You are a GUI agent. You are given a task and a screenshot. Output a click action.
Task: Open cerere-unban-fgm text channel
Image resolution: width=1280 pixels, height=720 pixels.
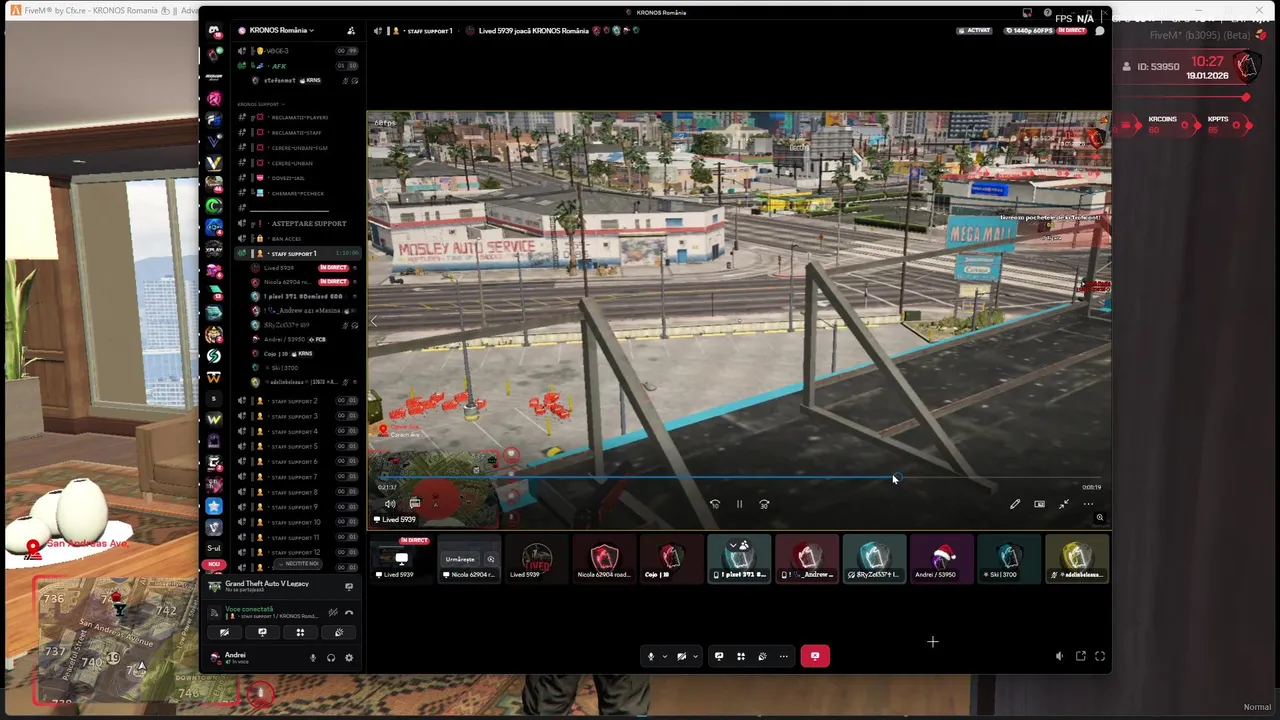[x=297, y=148]
